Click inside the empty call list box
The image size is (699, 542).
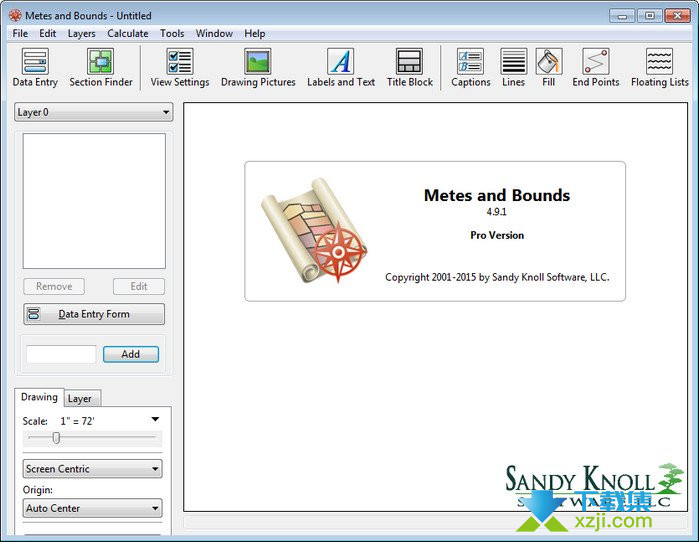point(94,201)
